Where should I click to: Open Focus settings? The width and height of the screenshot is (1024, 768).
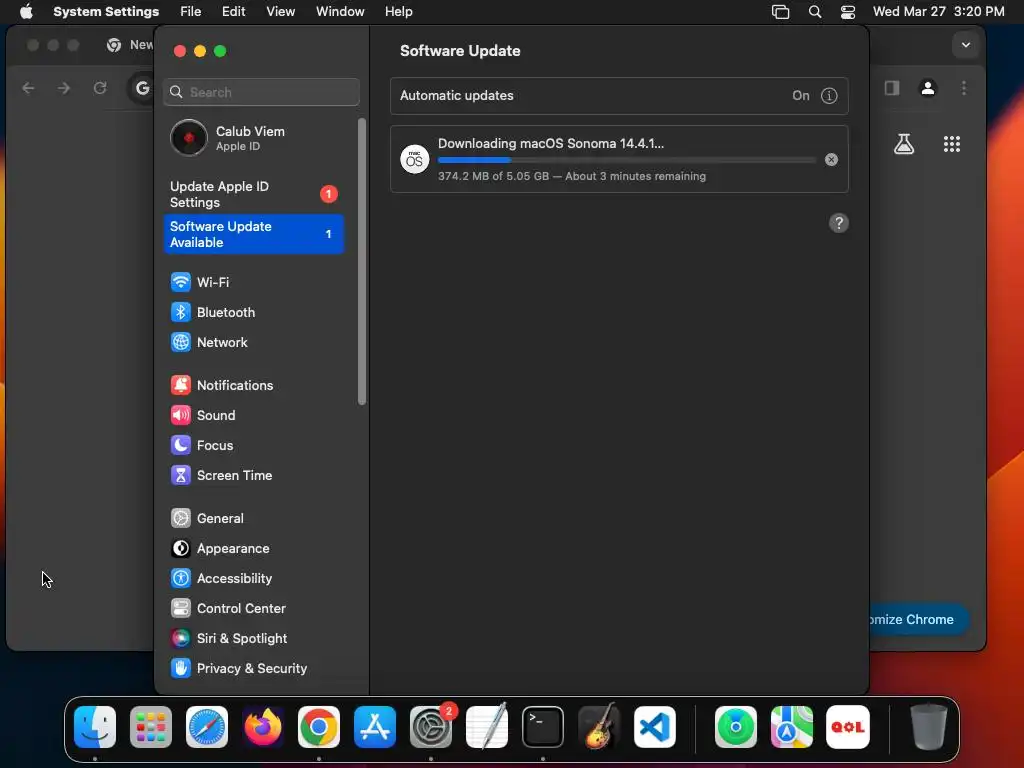(x=253, y=445)
